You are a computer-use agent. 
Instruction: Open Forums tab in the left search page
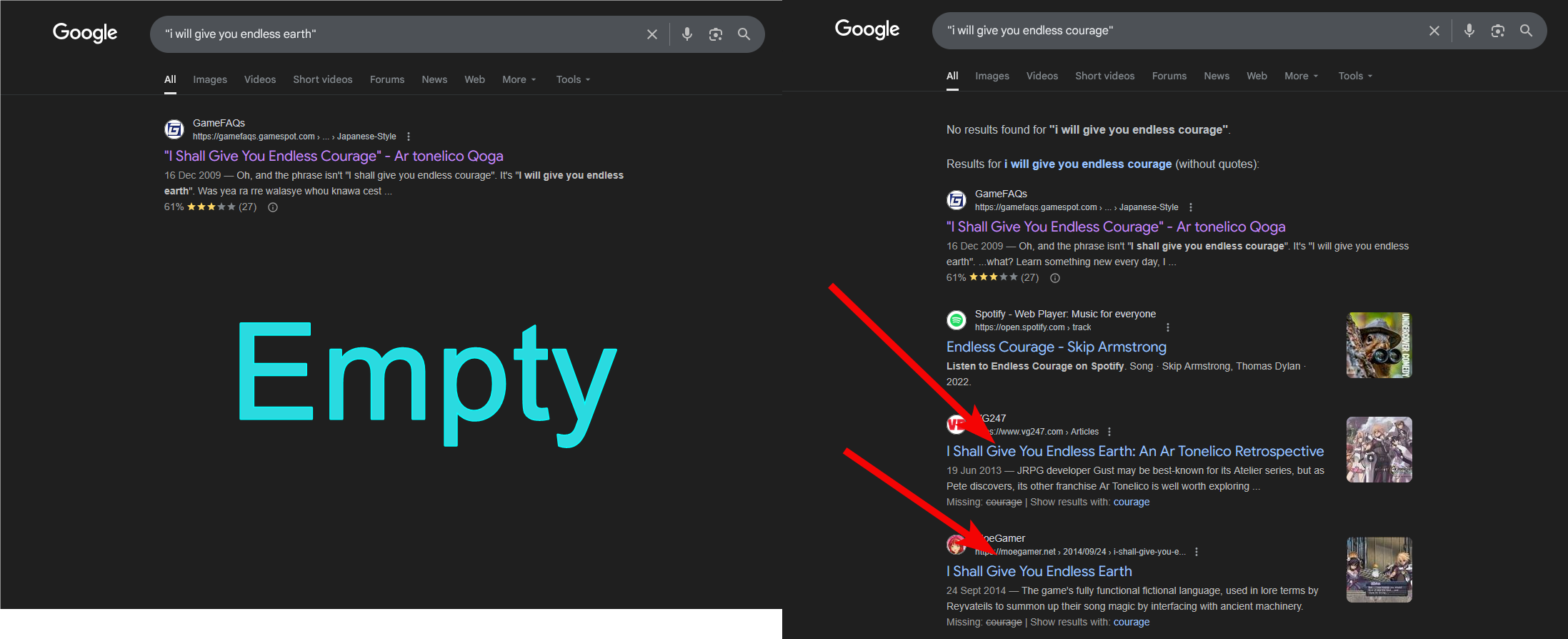387,79
